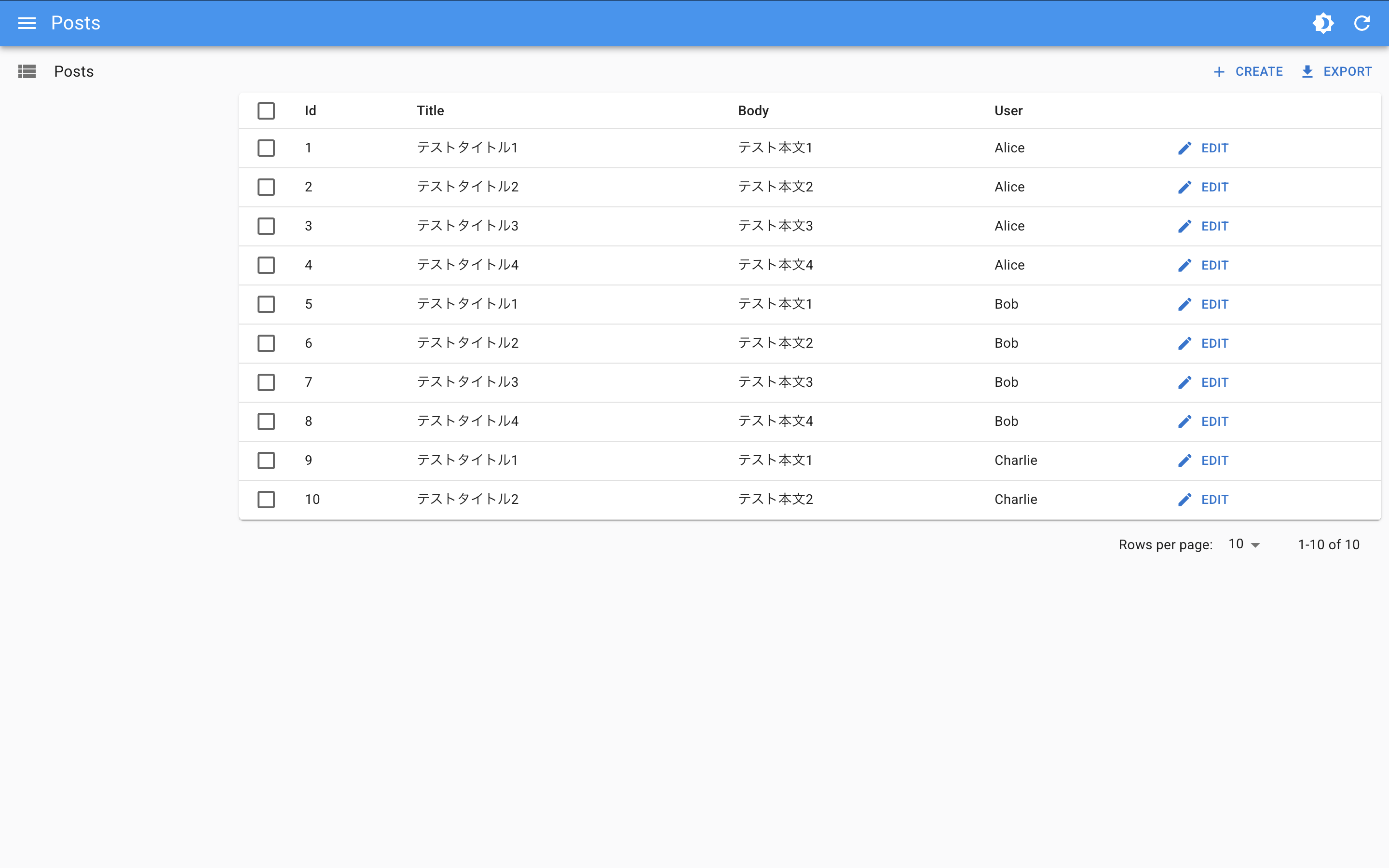Open the row with title テストタイトル4, Alice
Screen dimensions: 1389x868
pos(467,265)
